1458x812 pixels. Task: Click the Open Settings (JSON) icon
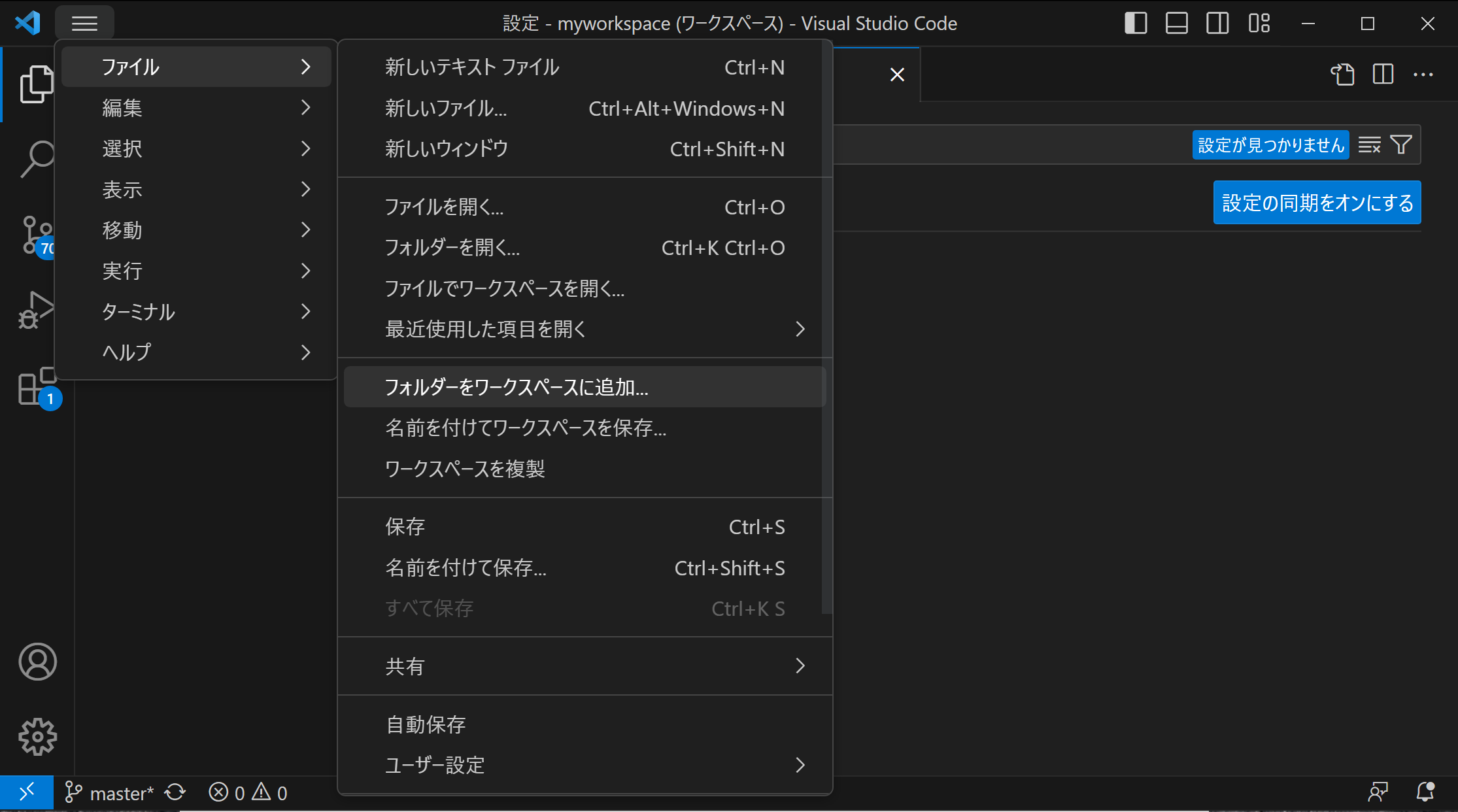[x=1343, y=75]
